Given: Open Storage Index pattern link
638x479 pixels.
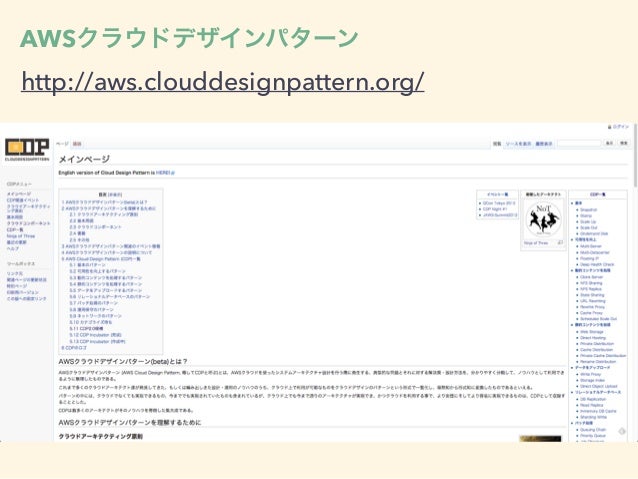Looking at the screenshot, I should 592,380.
